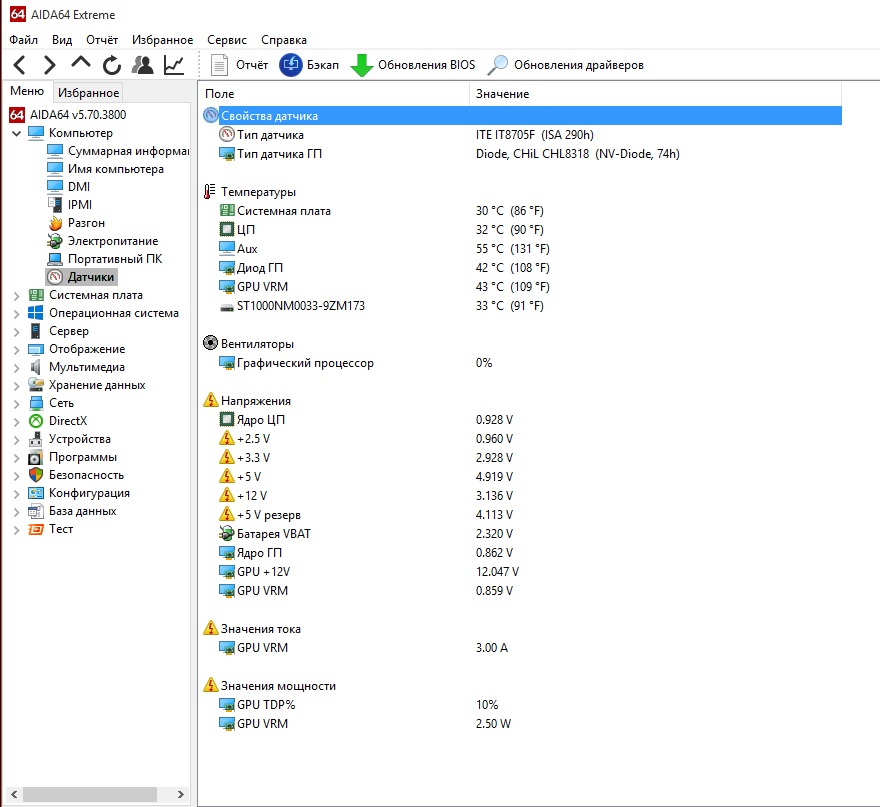Viewport: 880px width, 807px height.
Task: Switch to the Меню tab
Action: pos(27,91)
